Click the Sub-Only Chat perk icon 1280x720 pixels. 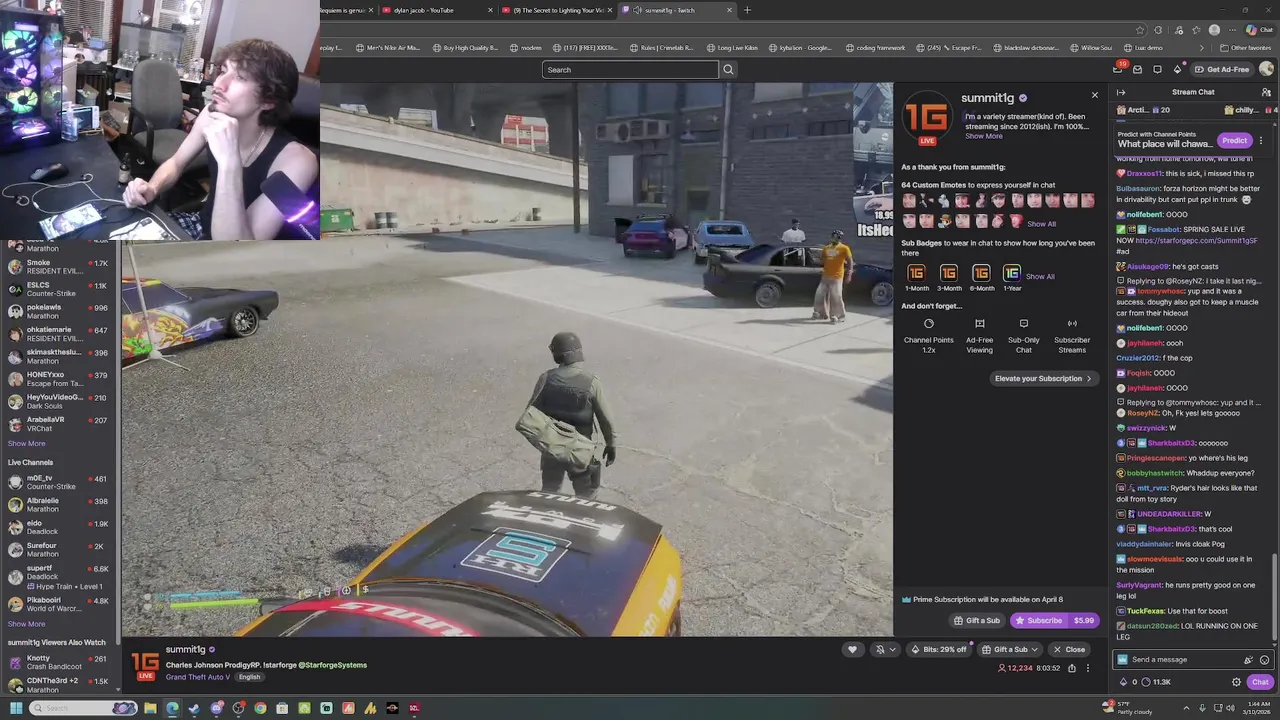pyautogui.click(x=1023, y=323)
